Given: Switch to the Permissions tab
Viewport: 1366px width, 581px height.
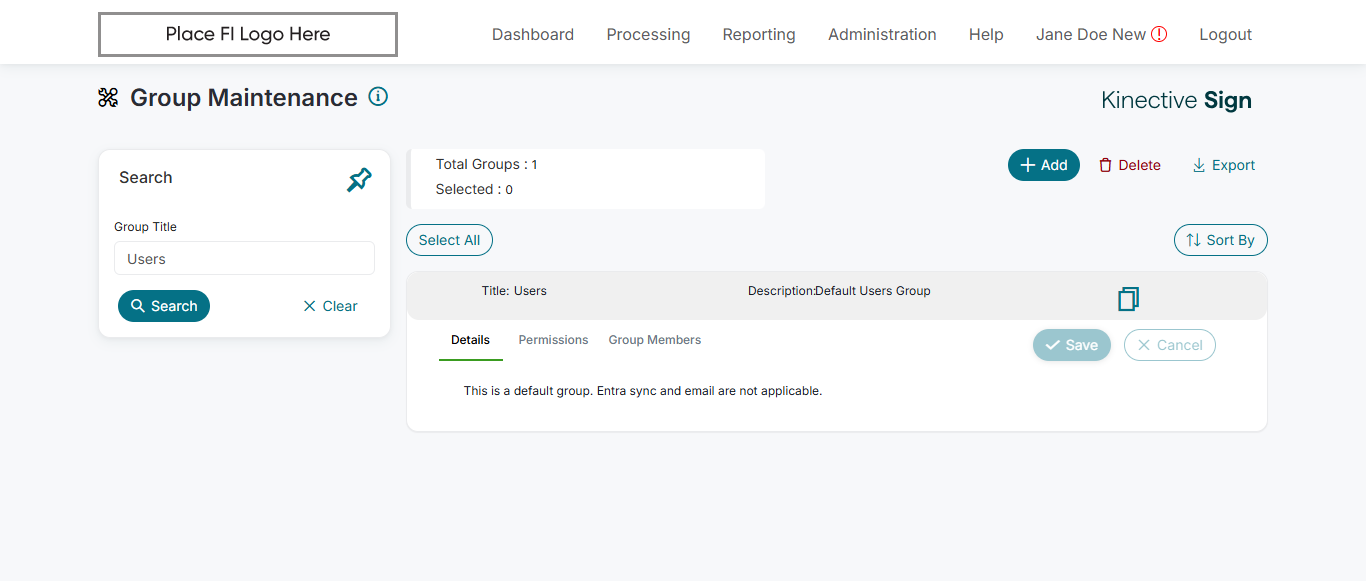Looking at the screenshot, I should coord(553,340).
